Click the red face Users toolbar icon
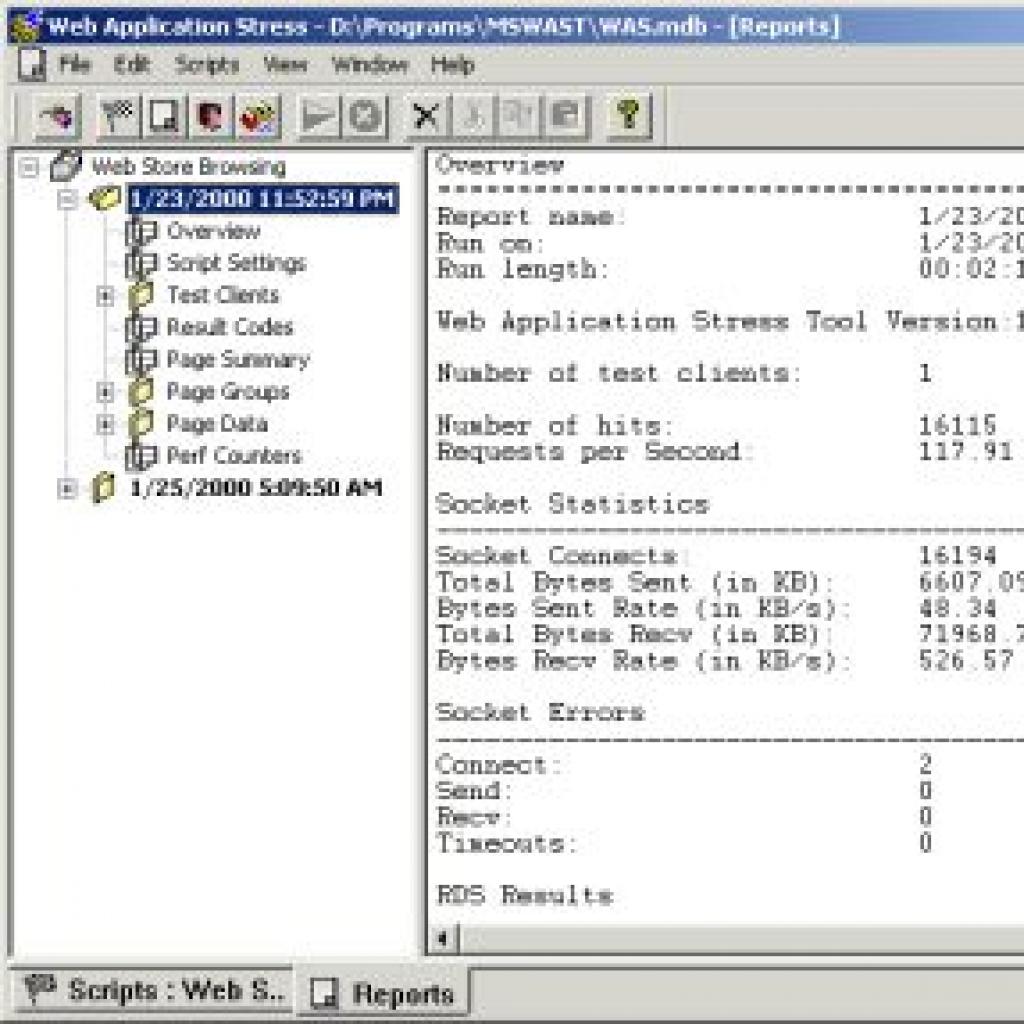The height and width of the screenshot is (1024, 1024). point(210,116)
